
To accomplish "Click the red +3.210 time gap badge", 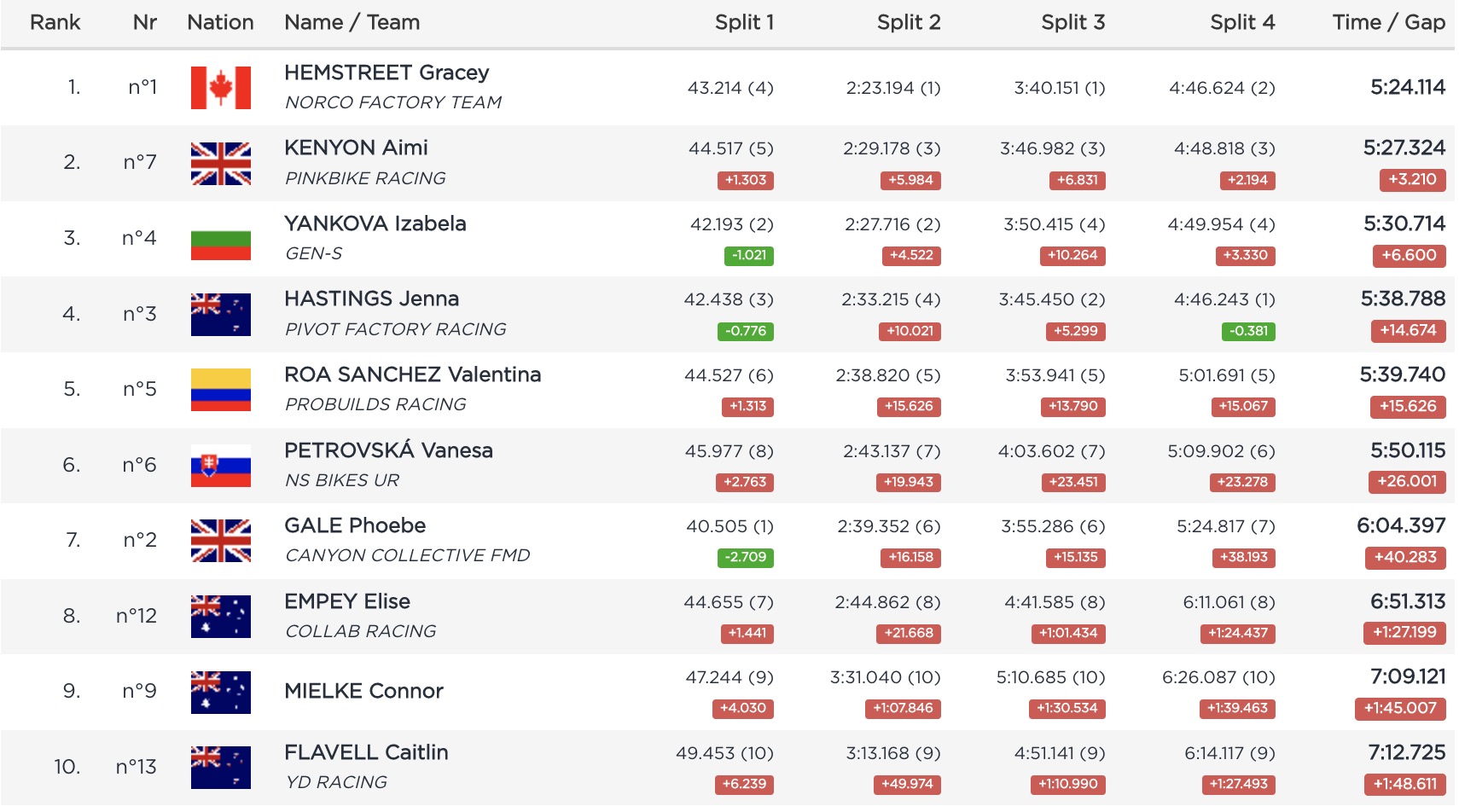I will pos(1412,179).
